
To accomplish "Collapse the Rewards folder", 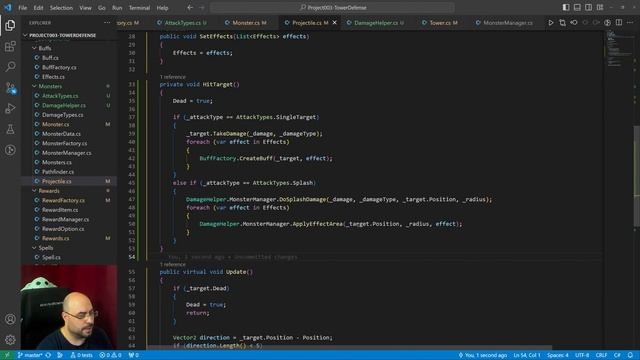I will pyautogui.click(x=49, y=191).
